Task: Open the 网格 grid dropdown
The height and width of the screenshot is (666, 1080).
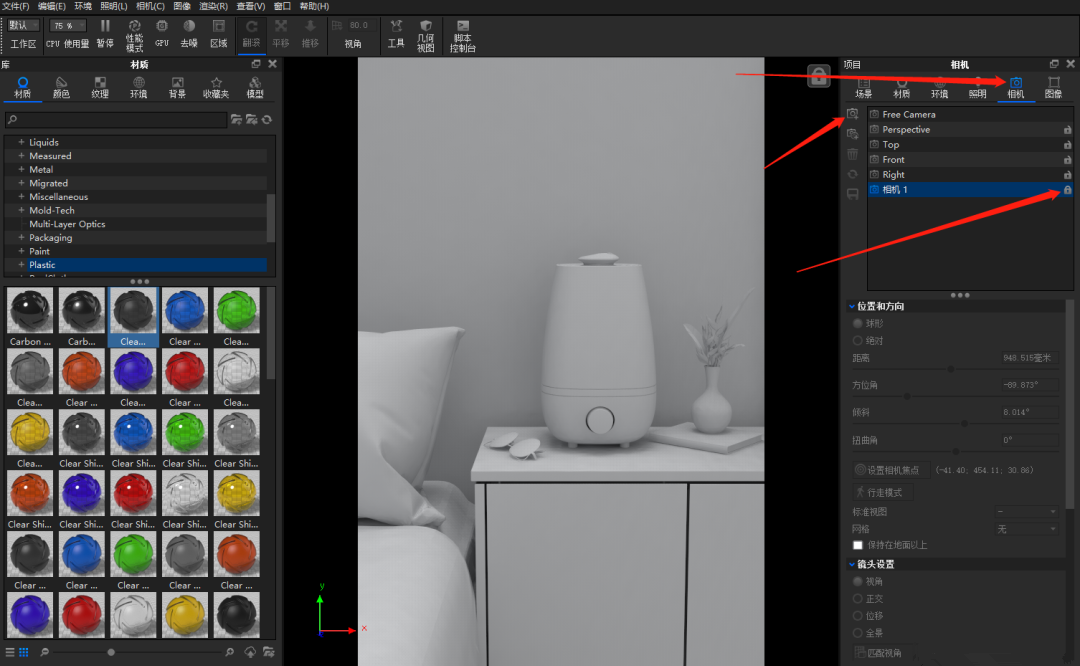Action: (1026, 529)
